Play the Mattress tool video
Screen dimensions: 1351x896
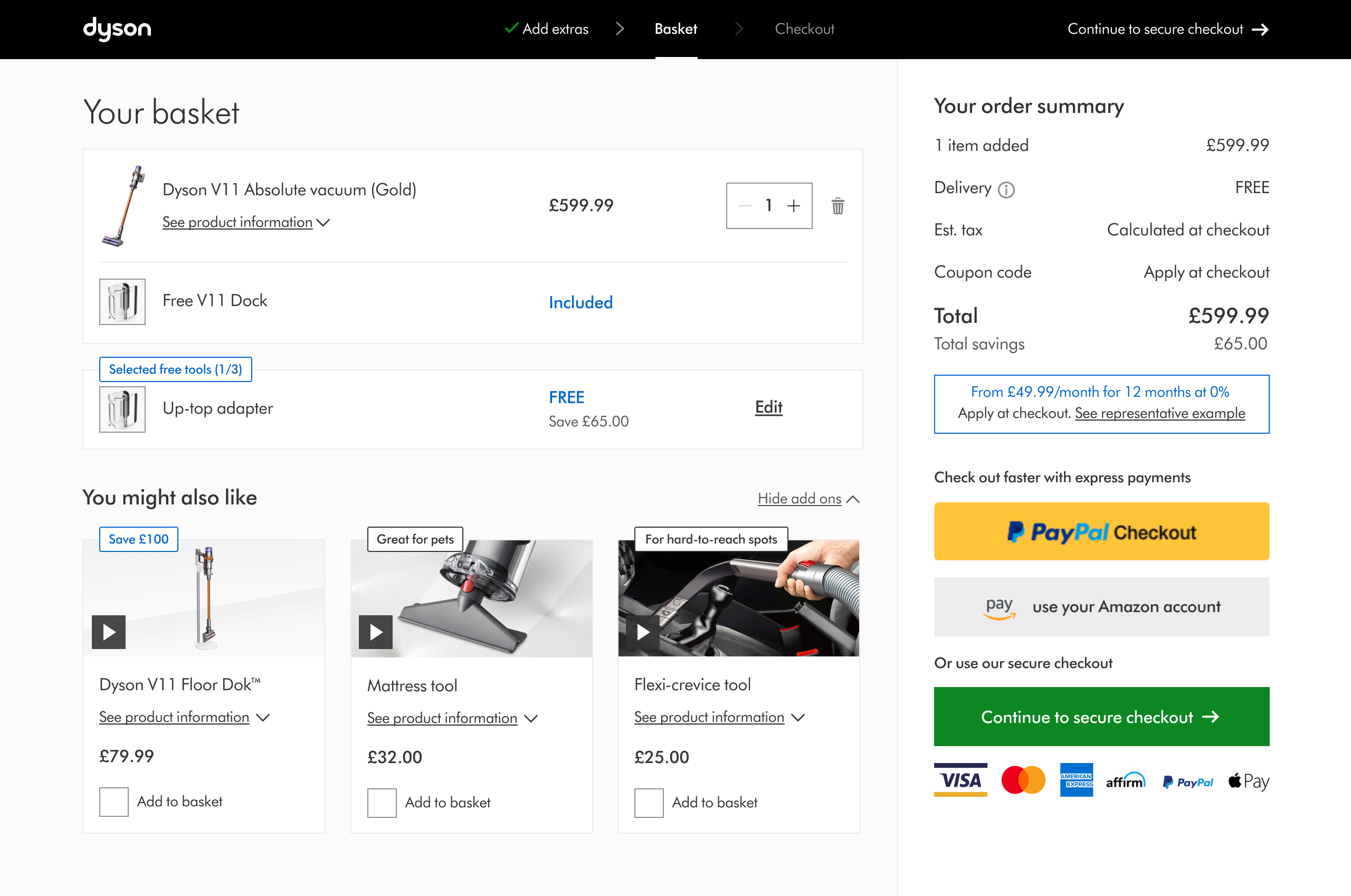point(375,632)
